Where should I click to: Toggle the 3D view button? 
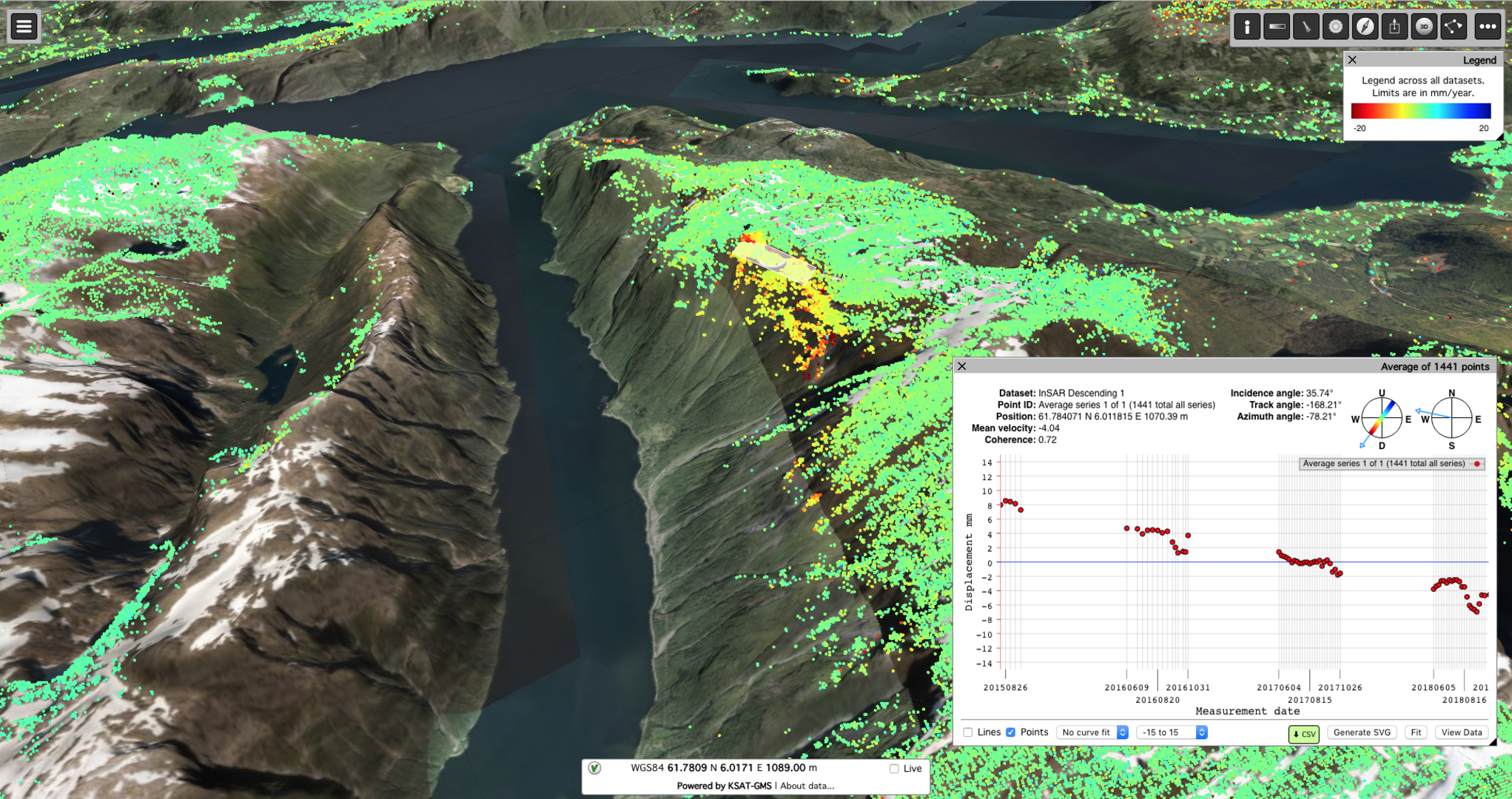(1424, 27)
